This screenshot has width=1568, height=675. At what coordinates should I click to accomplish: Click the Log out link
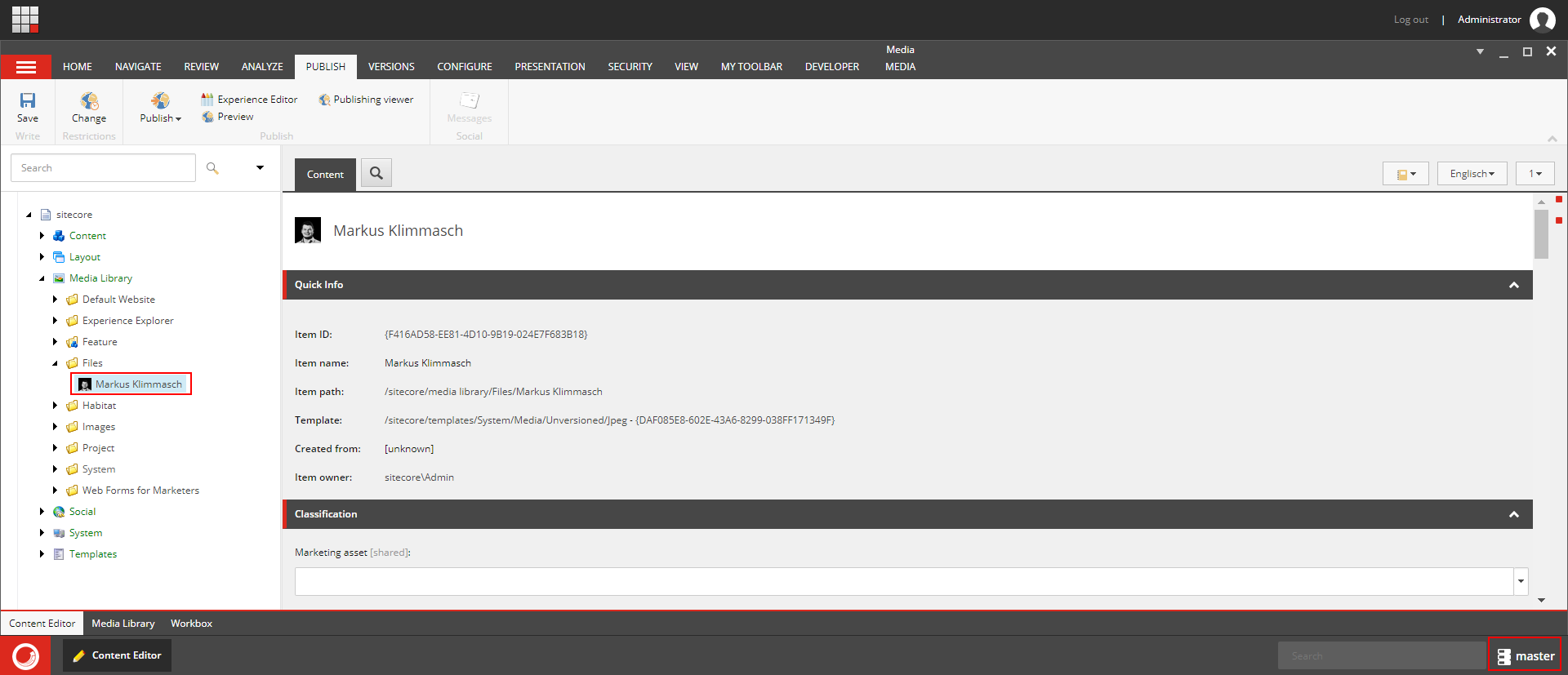(x=1410, y=20)
